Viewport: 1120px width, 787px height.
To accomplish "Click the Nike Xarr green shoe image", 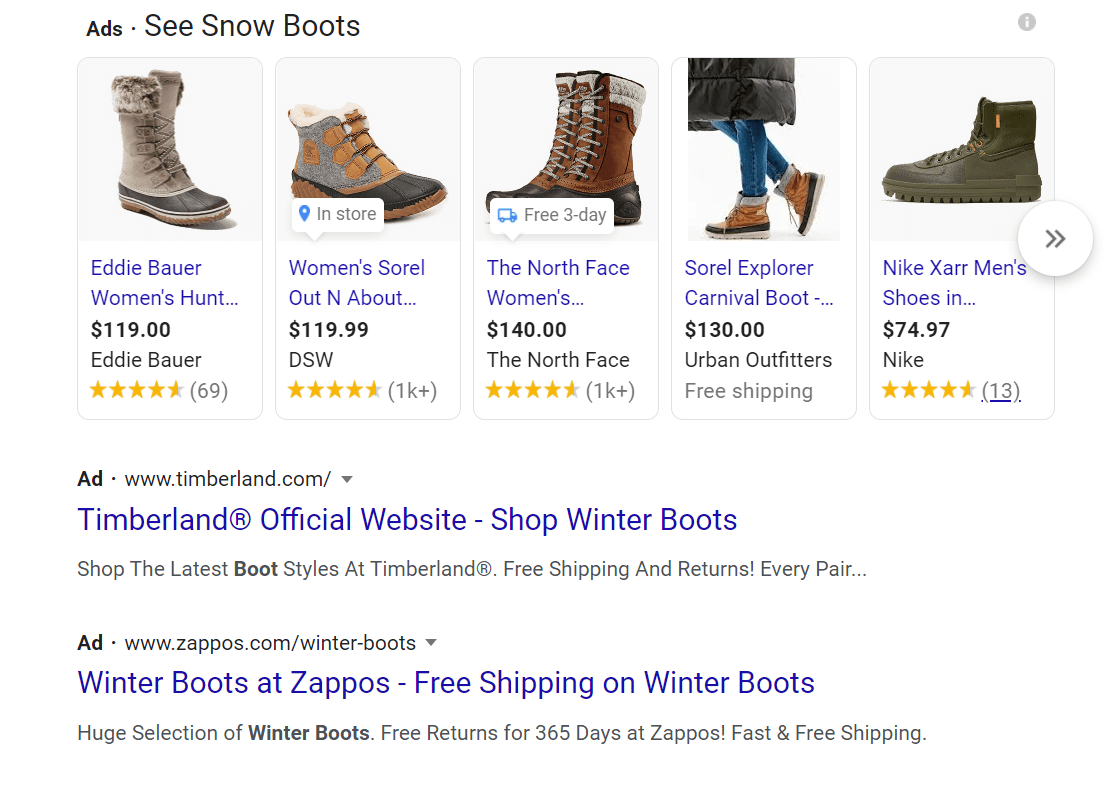I will tap(961, 149).
